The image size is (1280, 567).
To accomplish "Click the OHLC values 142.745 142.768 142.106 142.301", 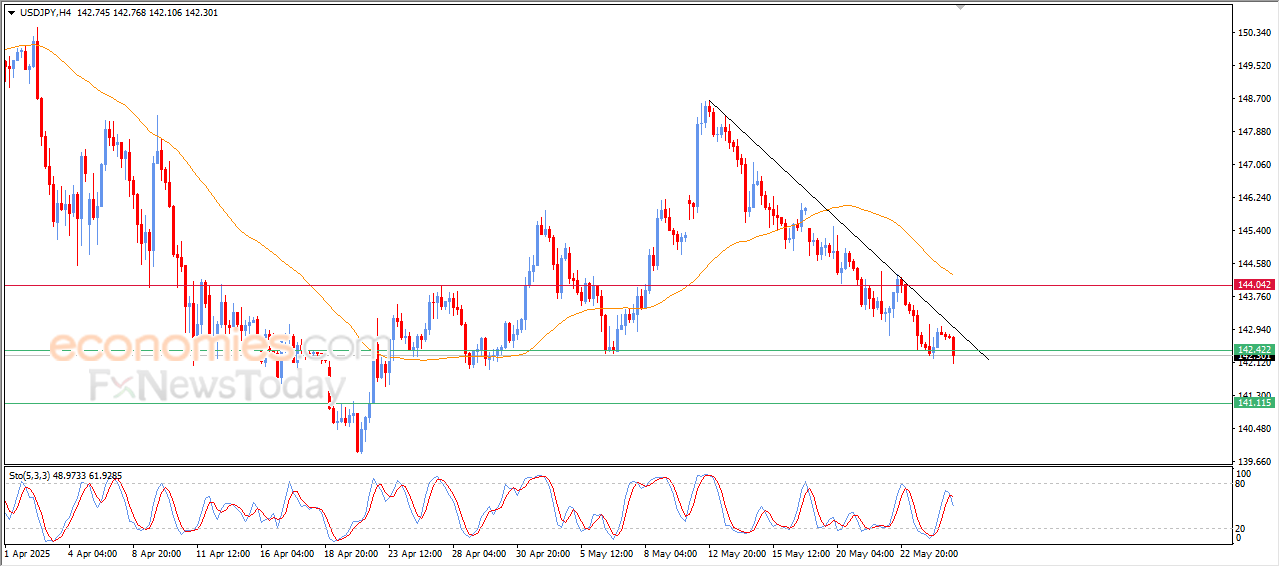I will point(147,13).
